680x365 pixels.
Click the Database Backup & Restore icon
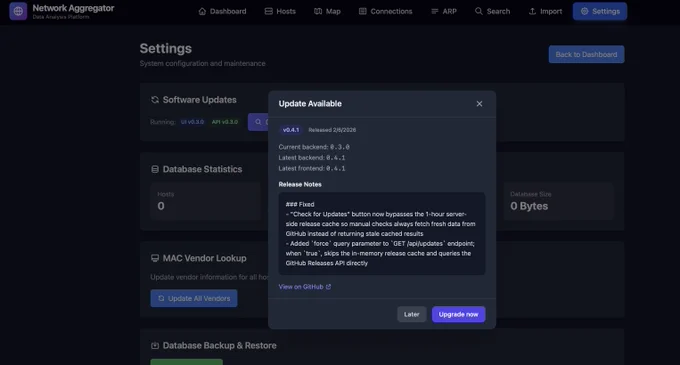pos(155,345)
